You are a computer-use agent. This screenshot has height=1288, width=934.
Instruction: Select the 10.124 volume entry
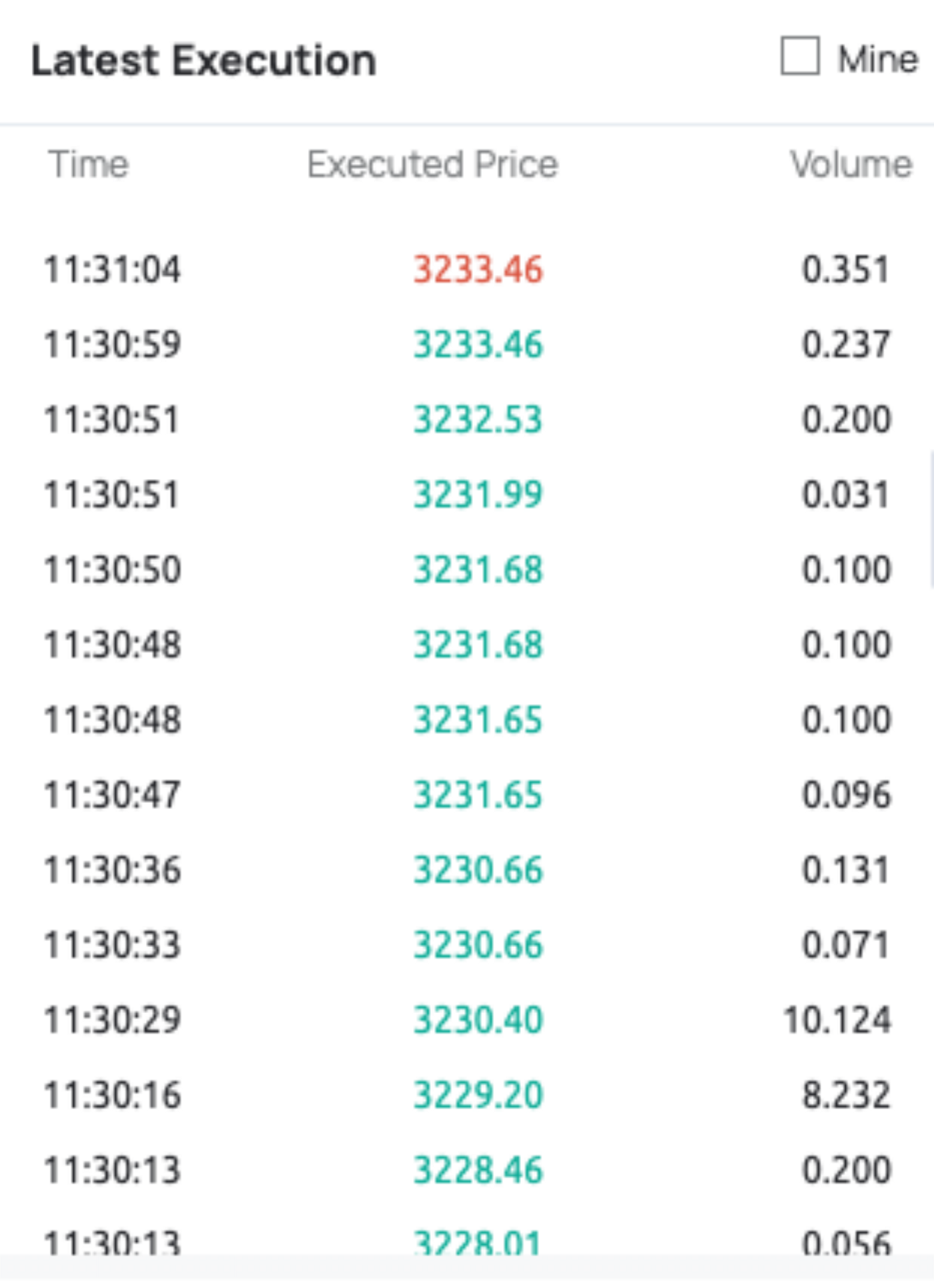tap(837, 1020)
